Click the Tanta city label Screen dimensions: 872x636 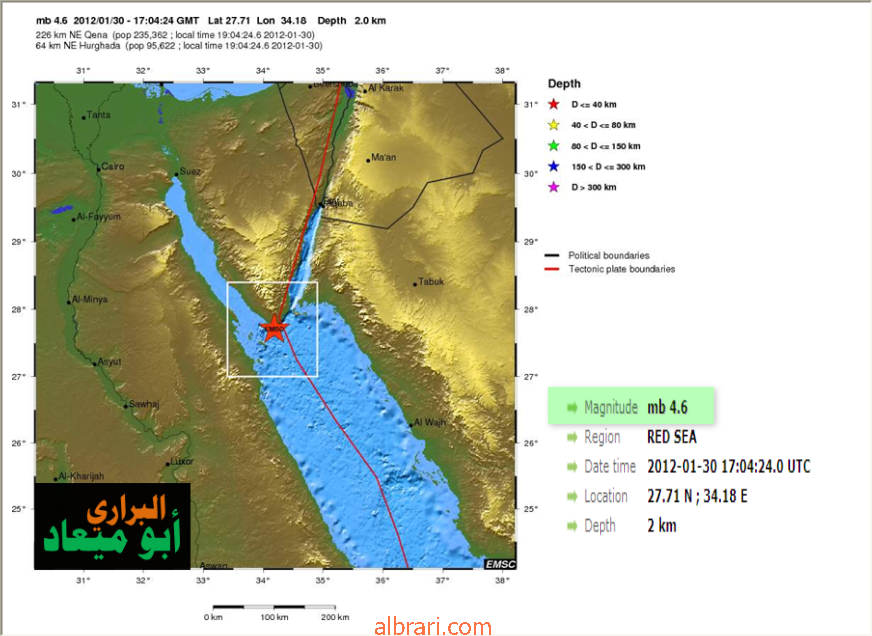[x=98, y=115]
